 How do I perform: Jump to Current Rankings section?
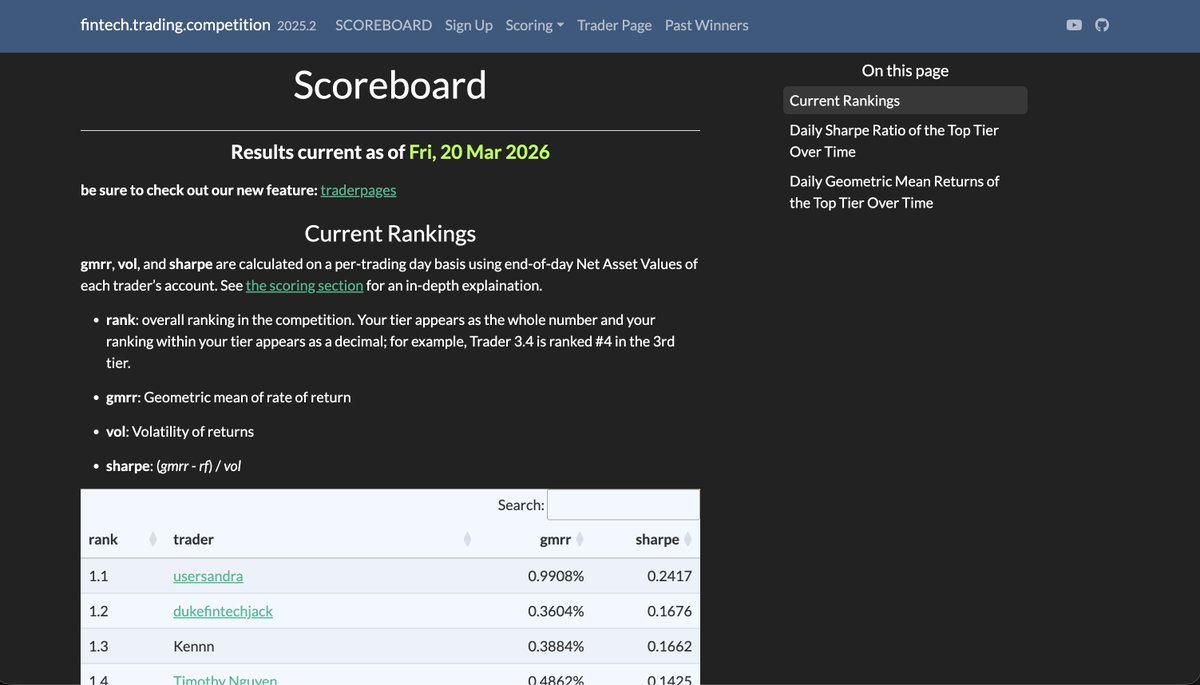(x=905, y=100)
